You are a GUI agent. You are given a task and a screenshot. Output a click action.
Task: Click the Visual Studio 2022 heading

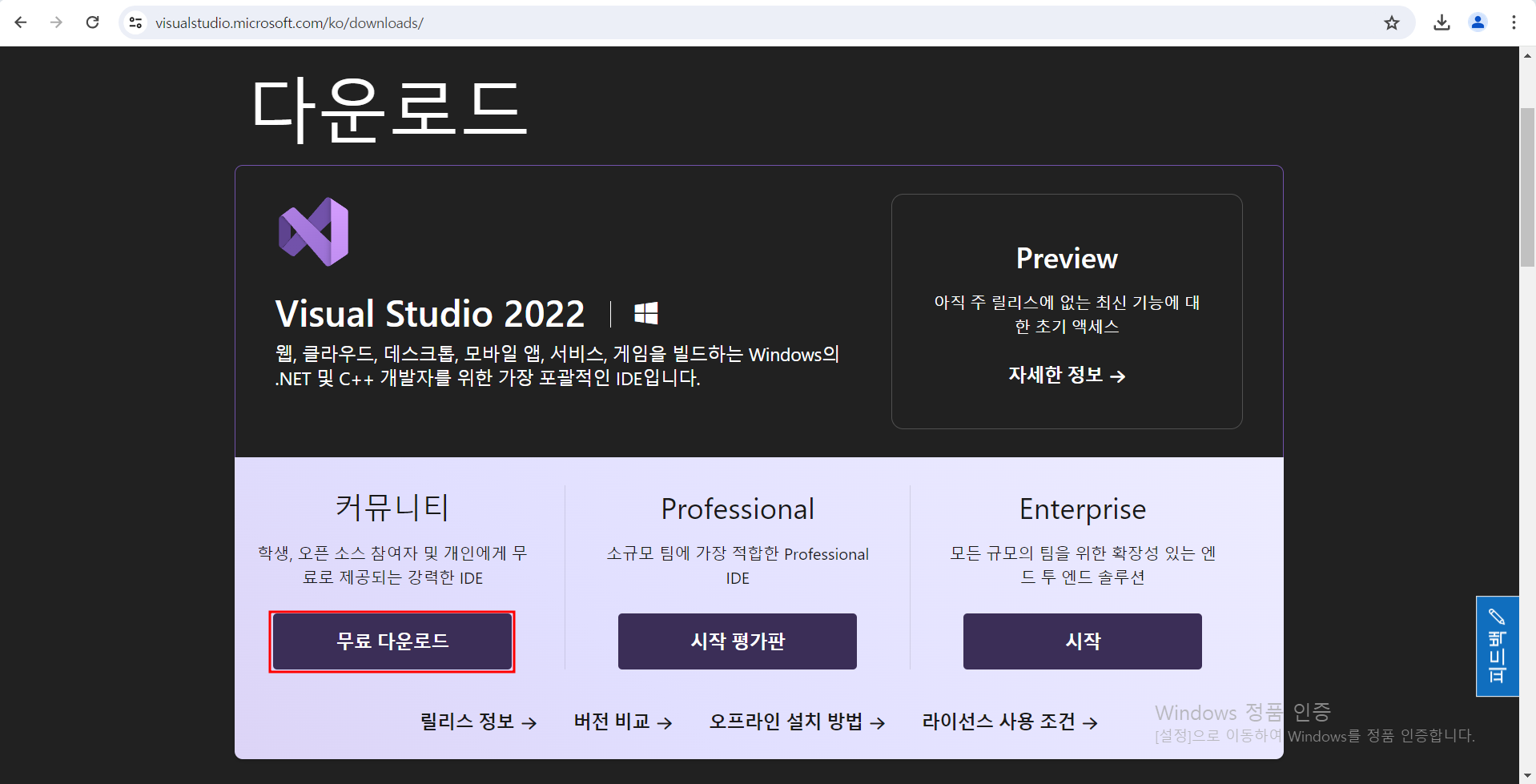(x=430, y=313)
